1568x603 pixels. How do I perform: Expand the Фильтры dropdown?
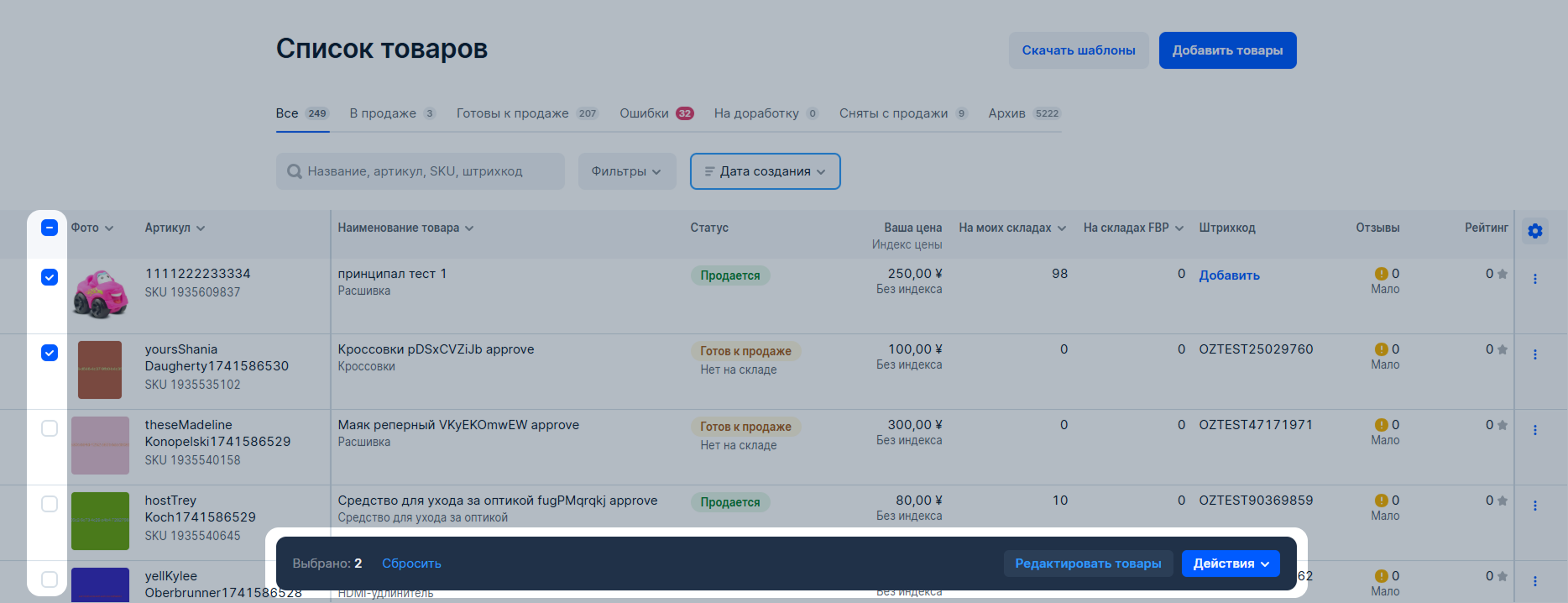626,171
